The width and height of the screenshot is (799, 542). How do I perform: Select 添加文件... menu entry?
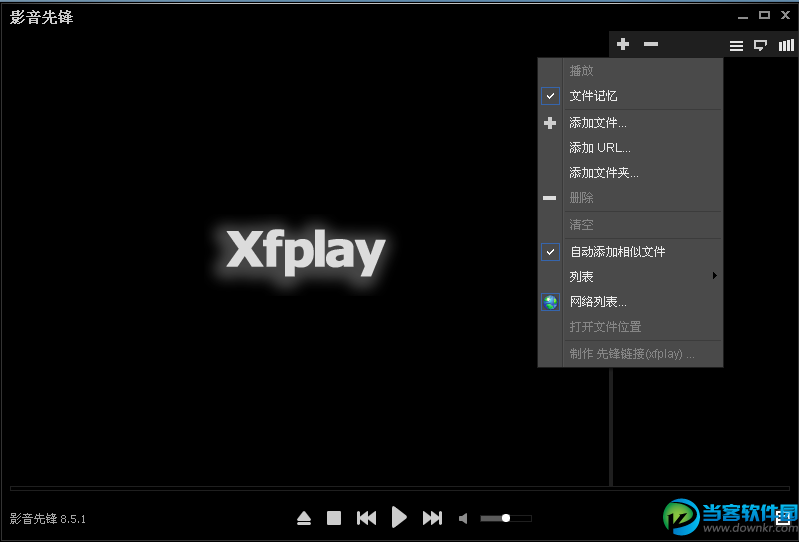pyautogui.click(x=630, y=123)
